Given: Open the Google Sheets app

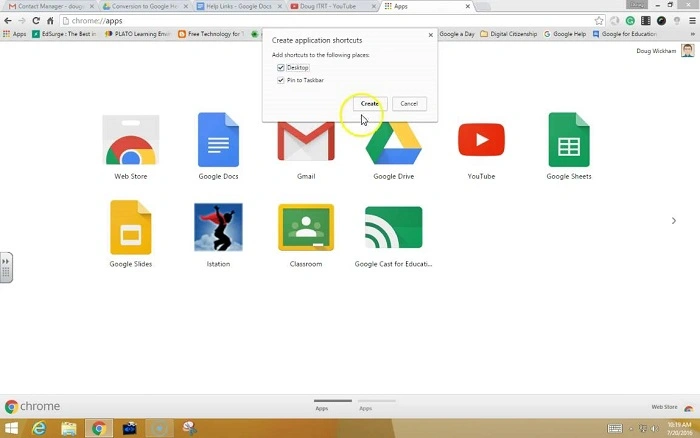Looking at the screenshot, I should click(568, 141).
